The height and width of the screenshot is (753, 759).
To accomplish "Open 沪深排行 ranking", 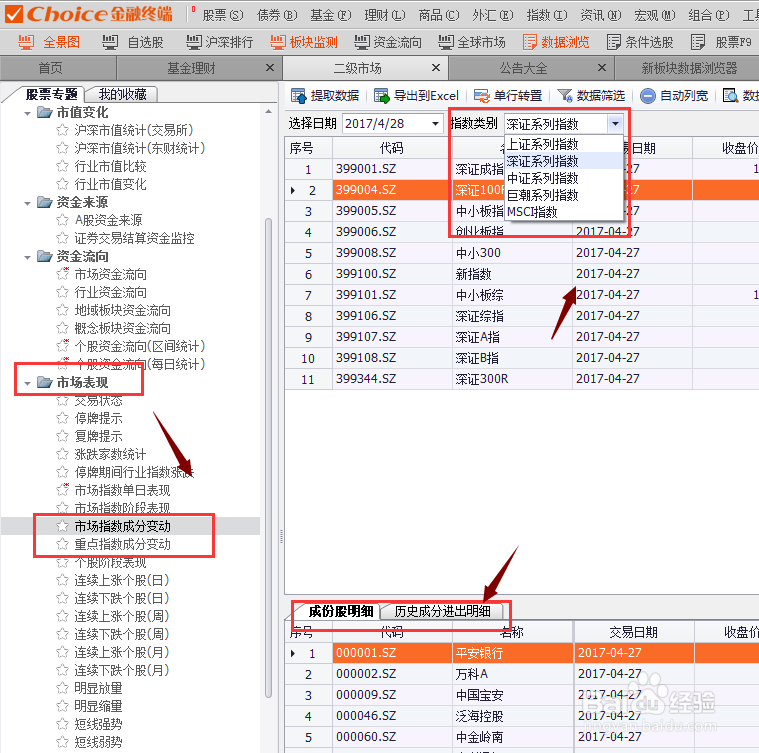I will tap(219, 42).
